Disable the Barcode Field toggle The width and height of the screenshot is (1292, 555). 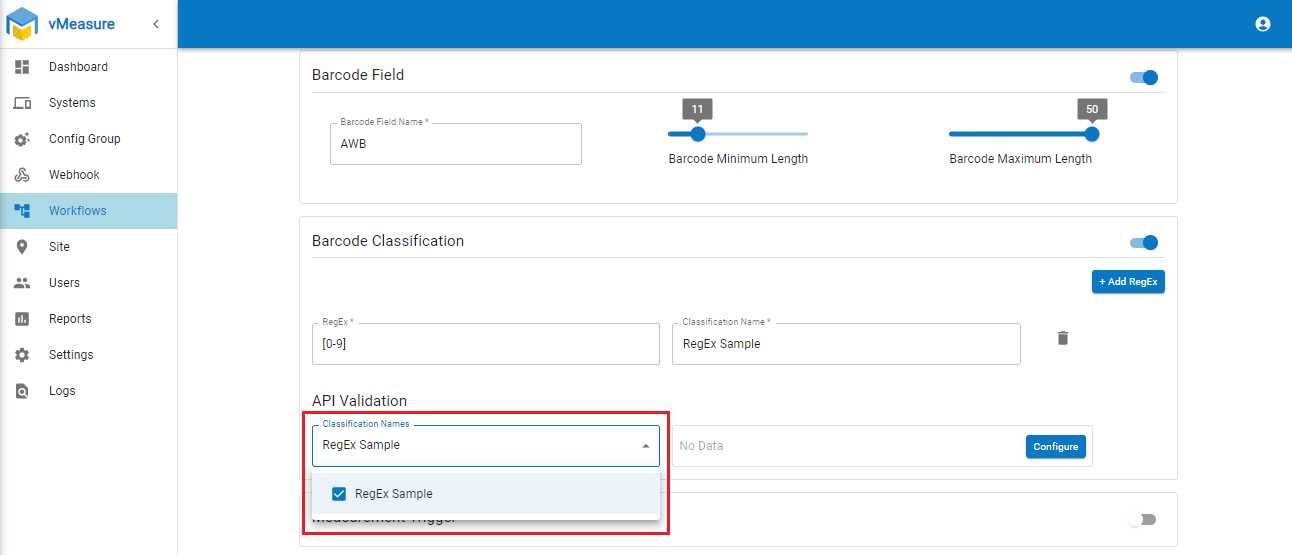click(x=1144, y=77)
